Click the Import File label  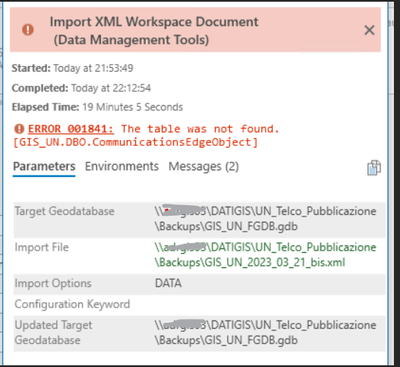[x=42, y=247]
